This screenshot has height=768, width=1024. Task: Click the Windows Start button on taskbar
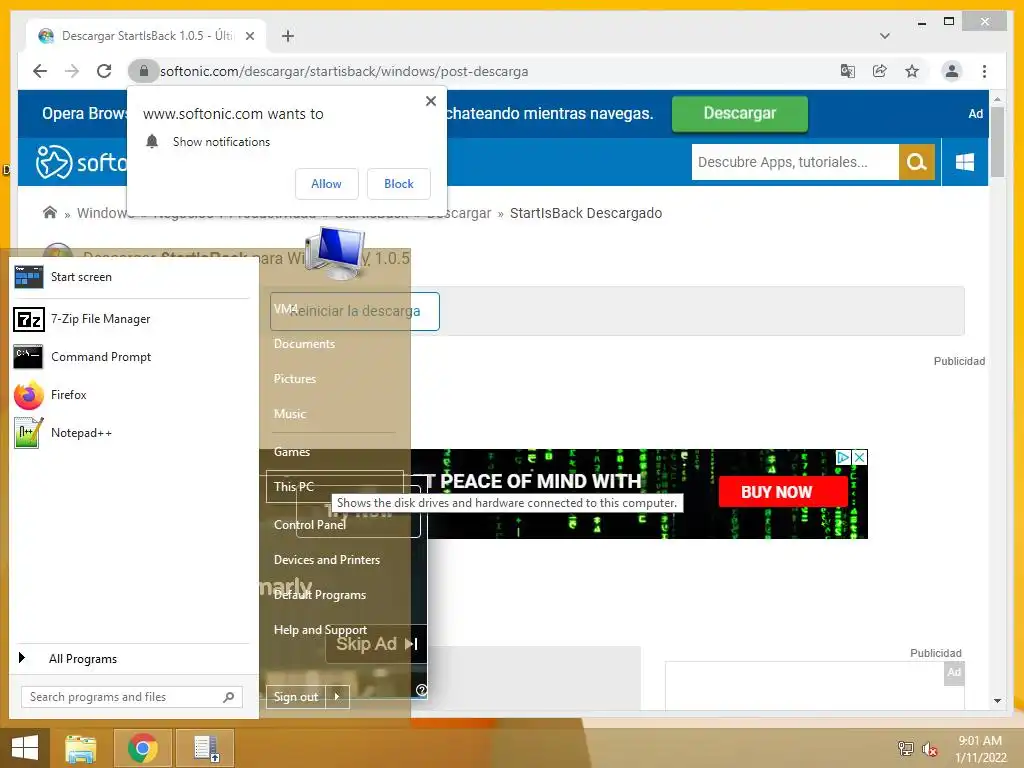(x=25, y=748)
